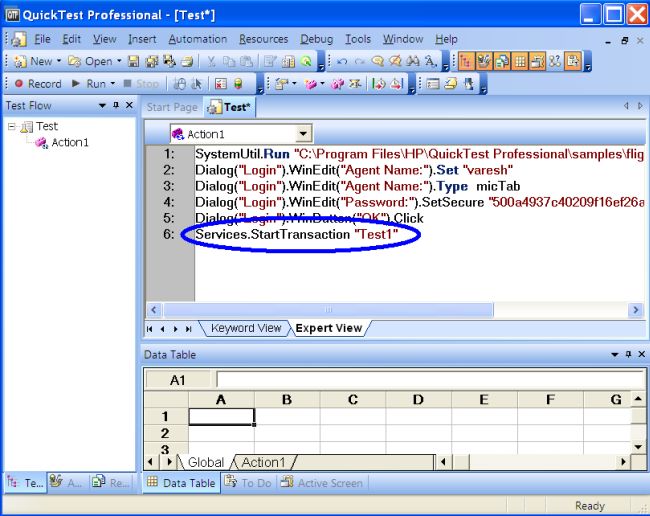Open the Debug menu
Image resolution: width=650 pixels, height=516 pixels.
pos(317,39)
